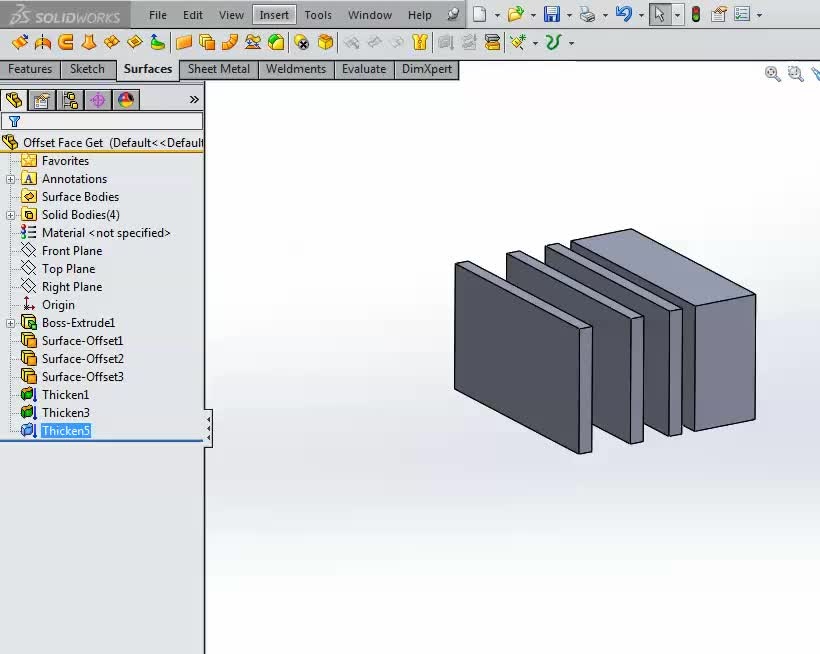This screenshot has width=820, height=654.
Task: Switch to the PropertyManager tab icon
Action: tap(41, 100)
